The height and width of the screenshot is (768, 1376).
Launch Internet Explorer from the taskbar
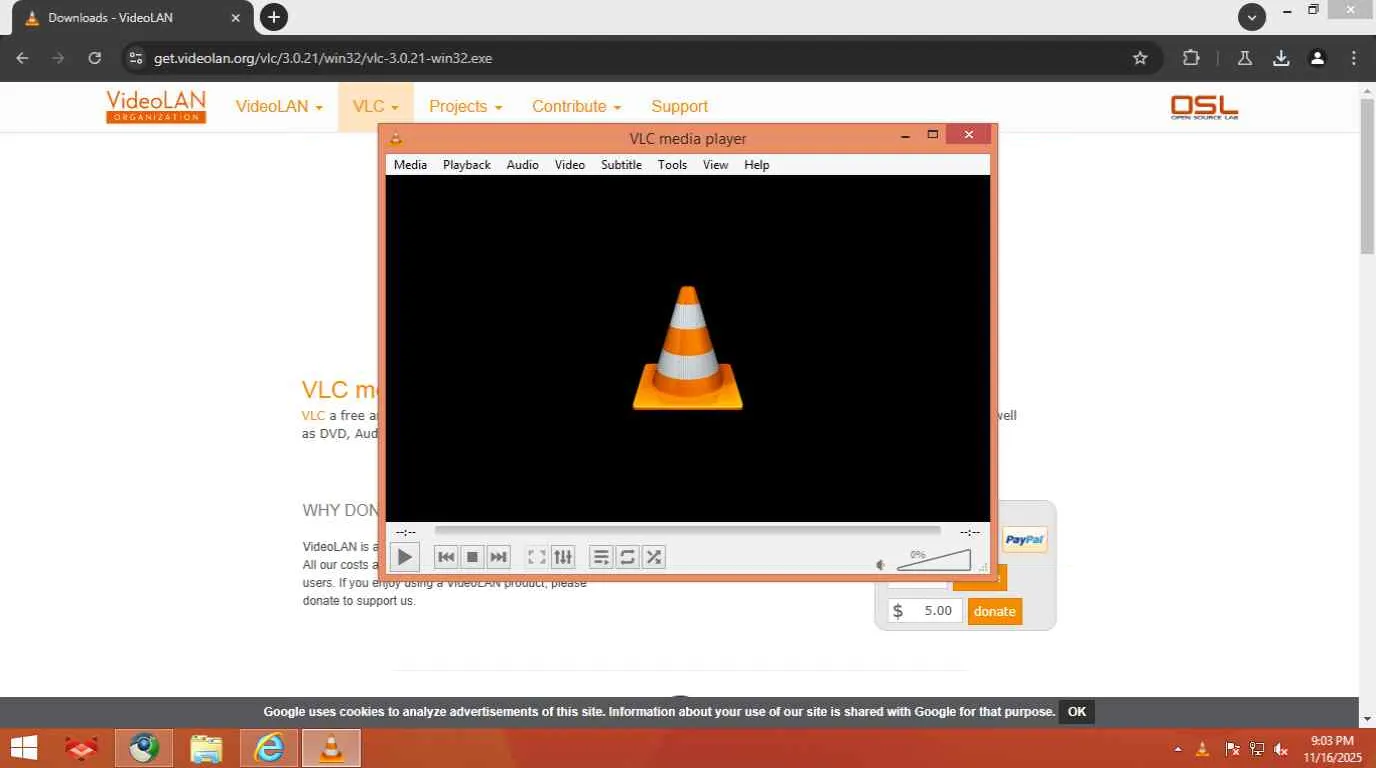pyautogui.click(x=269, y=748)
